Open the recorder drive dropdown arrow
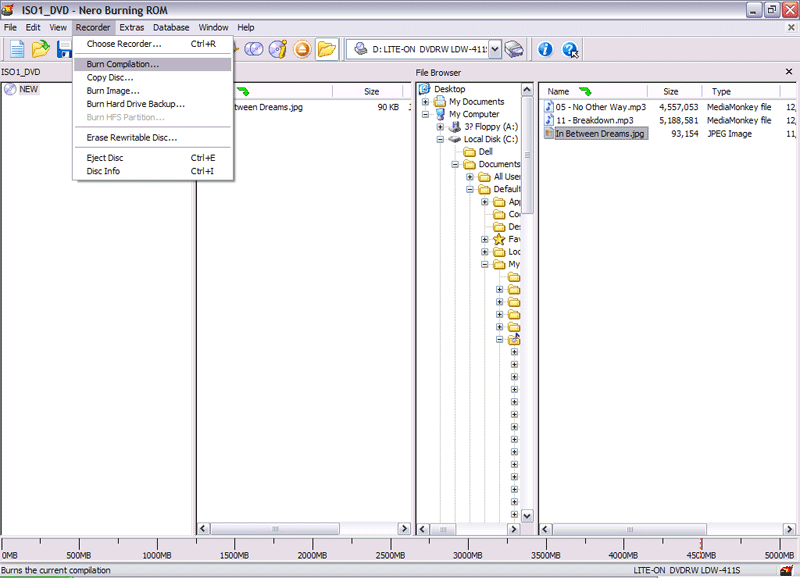 [x=494, y=49]
